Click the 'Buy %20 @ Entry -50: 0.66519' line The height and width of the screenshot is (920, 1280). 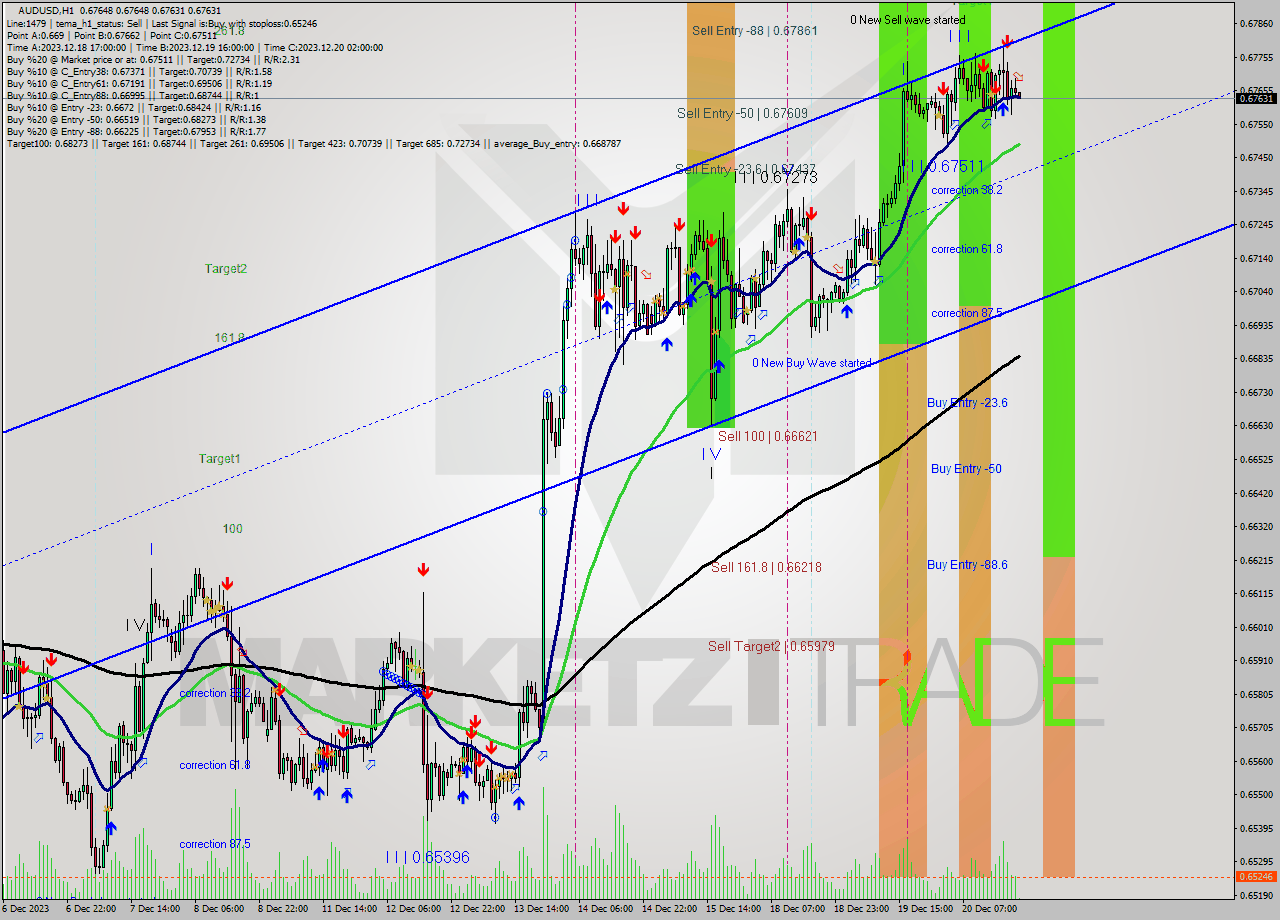(x=135, y=119)
